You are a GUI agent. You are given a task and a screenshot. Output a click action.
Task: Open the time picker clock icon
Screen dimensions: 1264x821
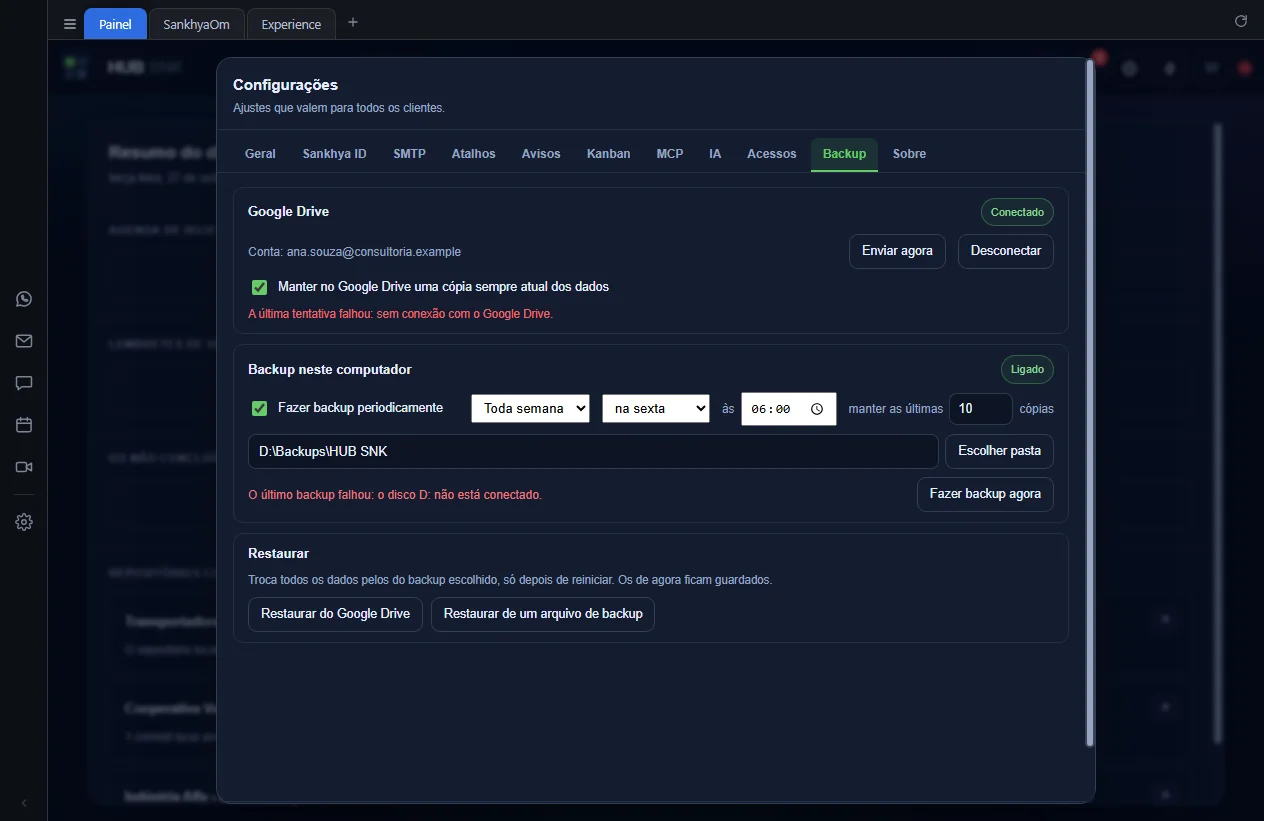click(x=817, y=409)
